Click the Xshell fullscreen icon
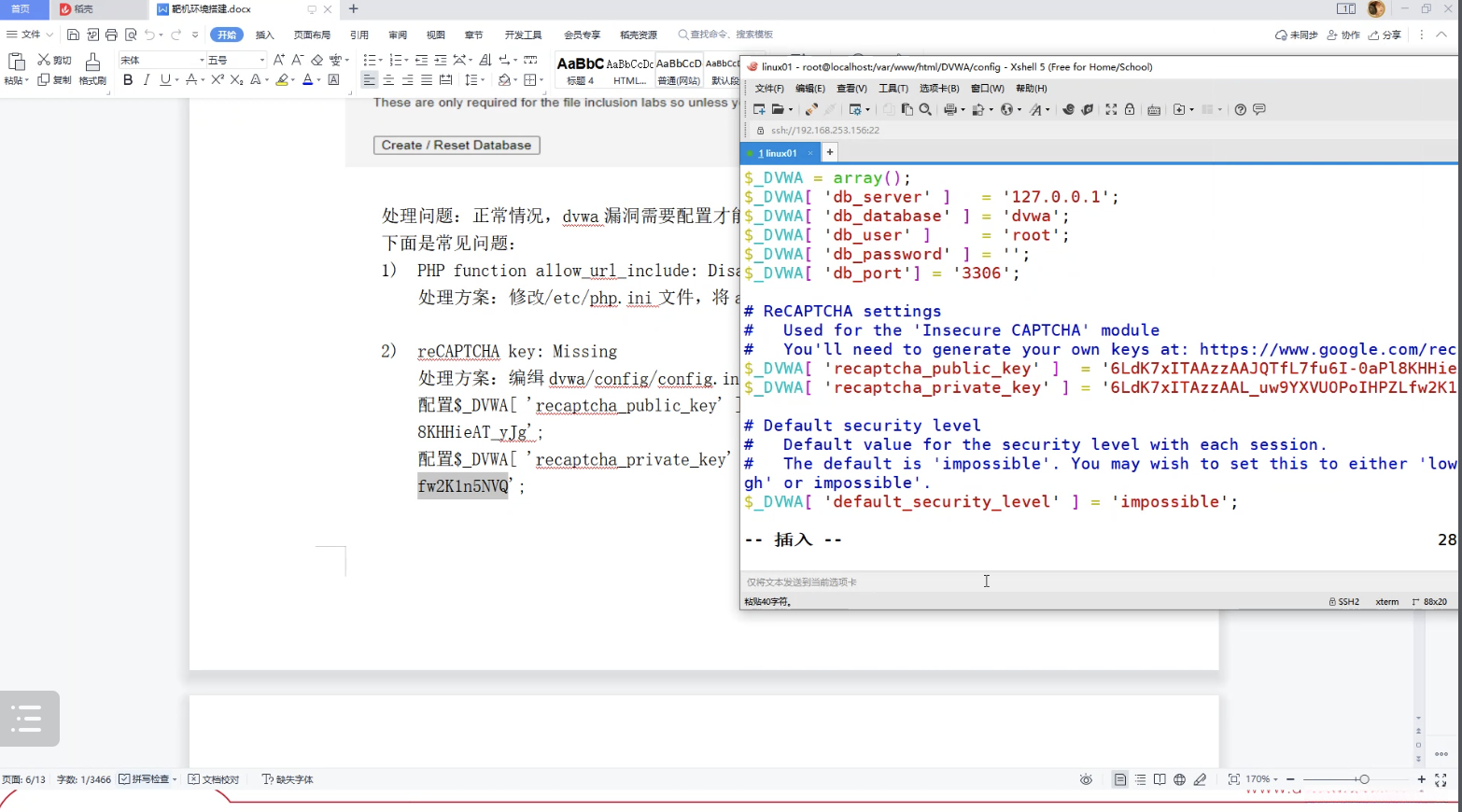Screen dimensions: 1462x812 click(x=1111, y=109)
